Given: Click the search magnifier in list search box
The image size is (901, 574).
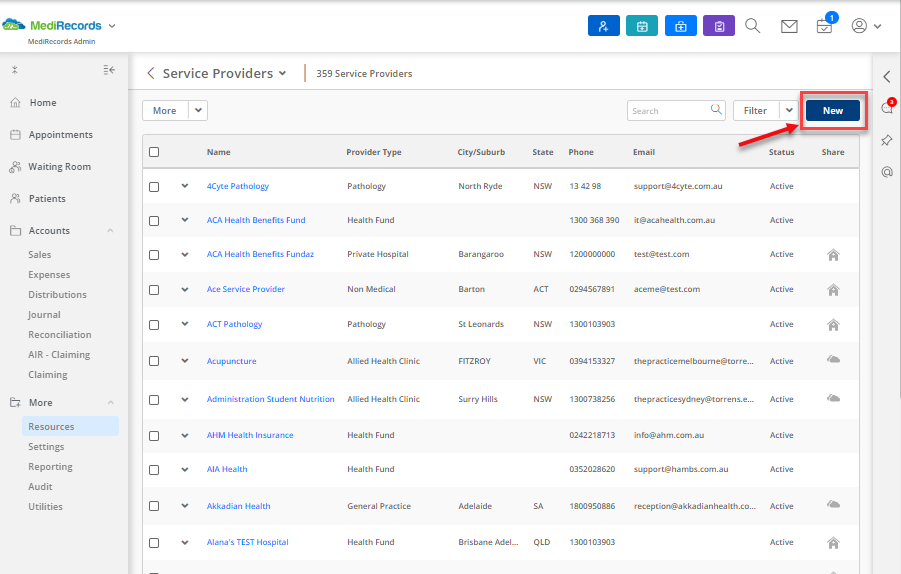Looking at the screenshot, I should coord(716,109).
